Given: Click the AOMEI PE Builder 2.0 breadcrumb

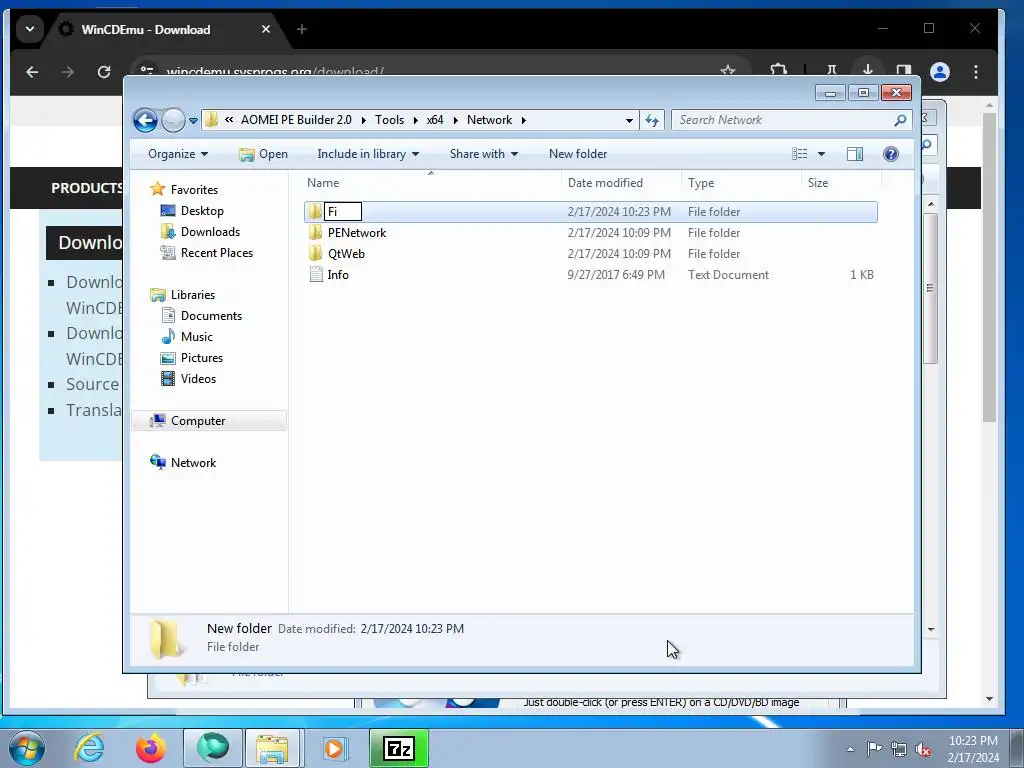Looking at the screenshot, I should click(296, 120).
